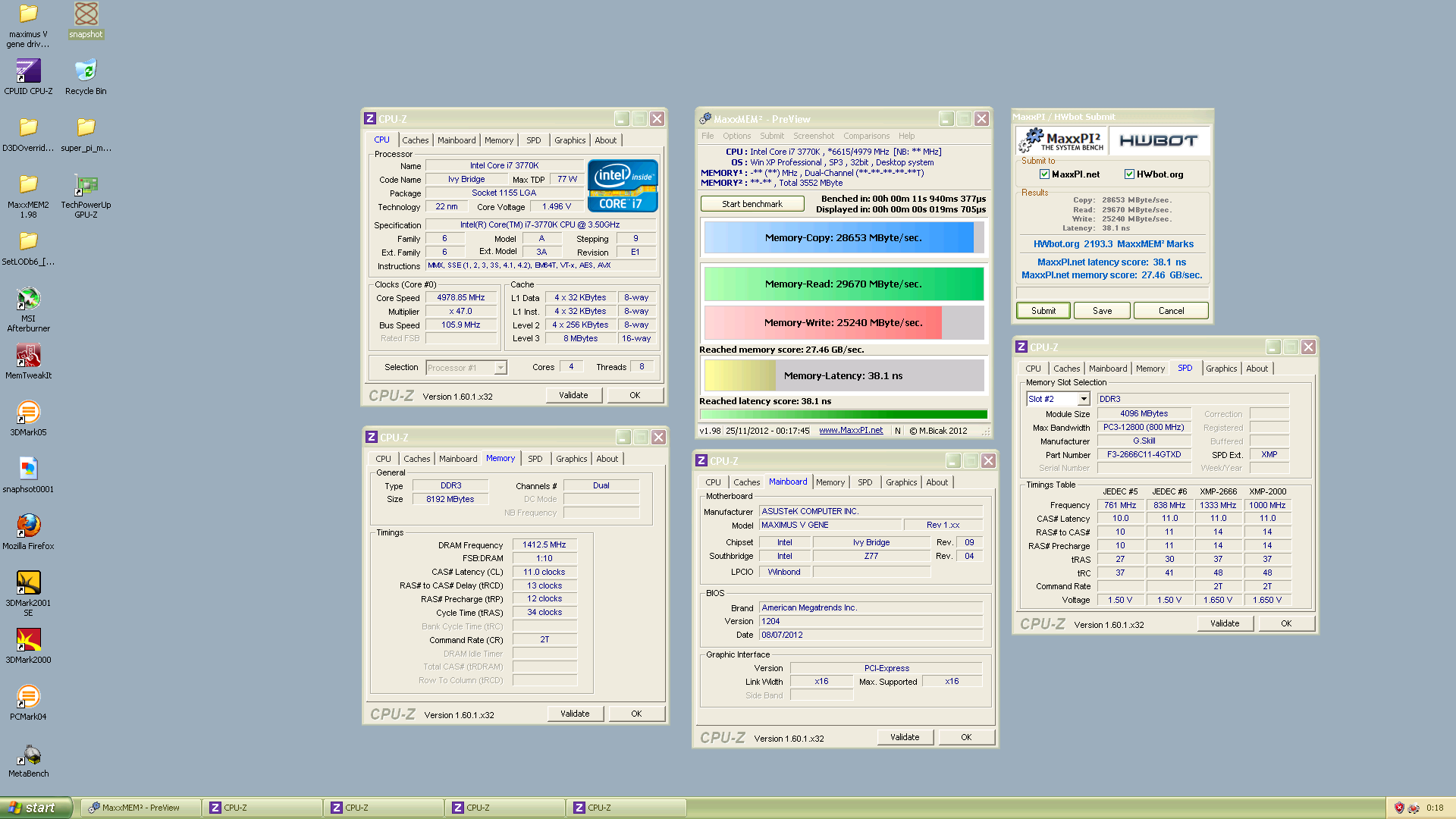
Task: Click the MaxxPI² system bench logo
Action: click(1062, 140)
